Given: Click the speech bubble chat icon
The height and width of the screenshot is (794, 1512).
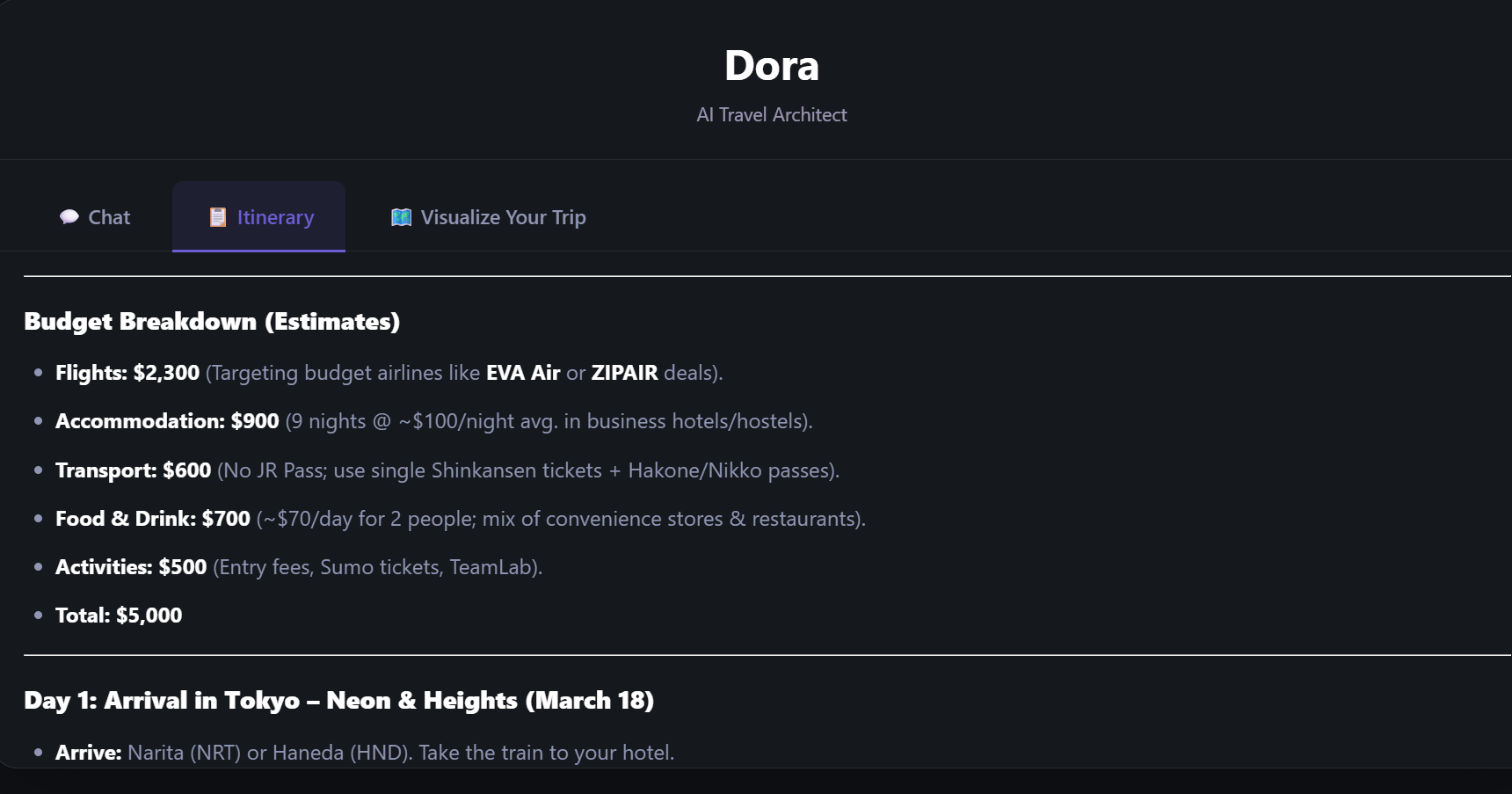Looking at the screenshot, I should pyautogui.click(x=69, y=217).
